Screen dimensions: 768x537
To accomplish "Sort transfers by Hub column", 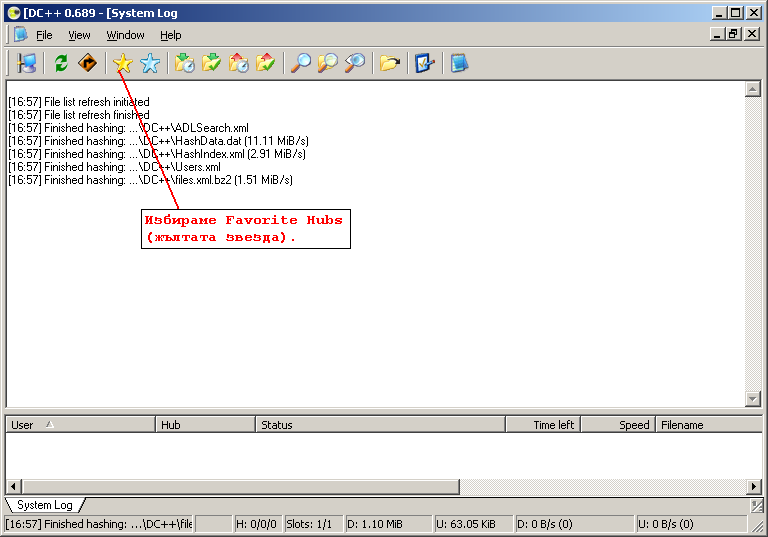I will [x=206, y=425].
